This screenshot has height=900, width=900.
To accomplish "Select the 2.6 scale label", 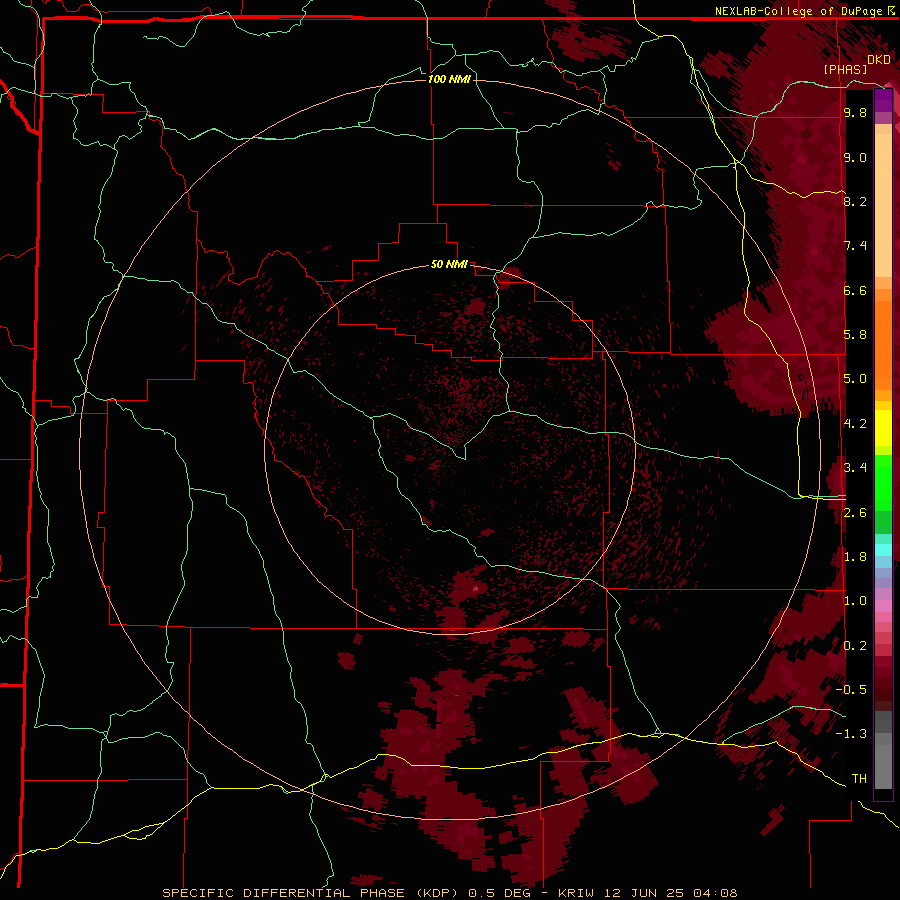I will [855, 513].
